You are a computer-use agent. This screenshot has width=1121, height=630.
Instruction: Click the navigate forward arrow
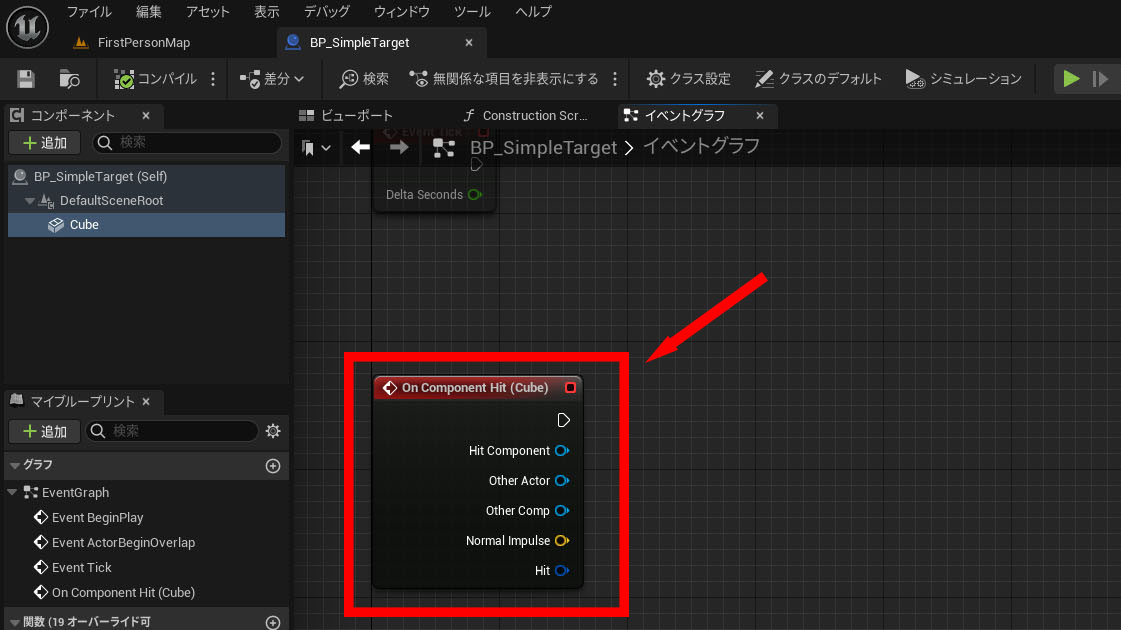399,147
